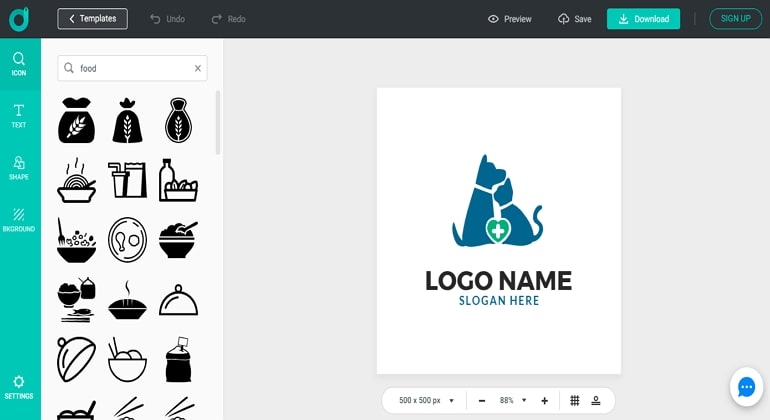Click the DesignEvo logo icon
The height and width of the screenshot is (420, 770).
click(x=19, y=19)
